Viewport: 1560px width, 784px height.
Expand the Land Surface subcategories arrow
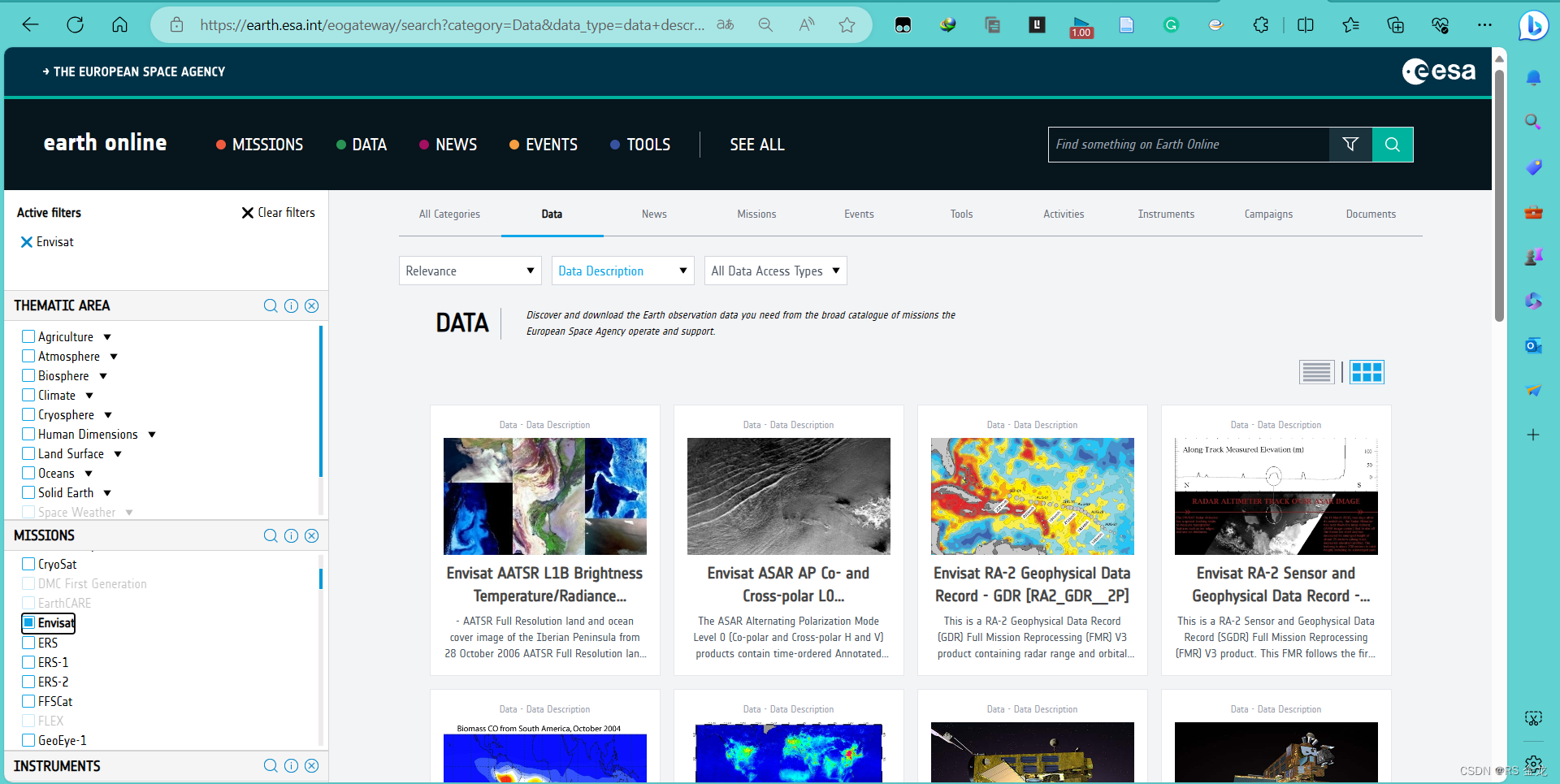point(118,454)
